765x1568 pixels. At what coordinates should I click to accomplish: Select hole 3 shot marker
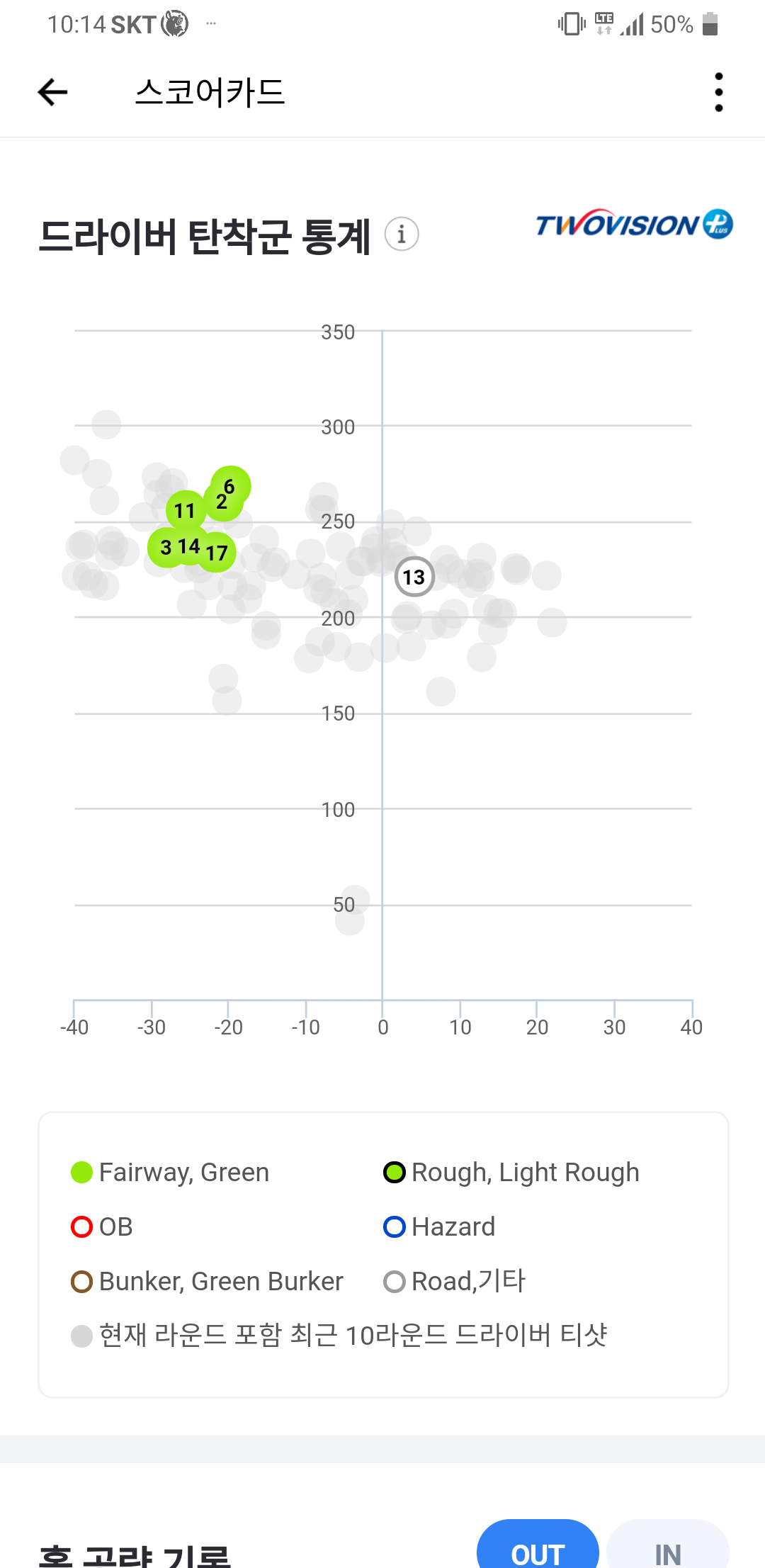(x=165, y=548)
